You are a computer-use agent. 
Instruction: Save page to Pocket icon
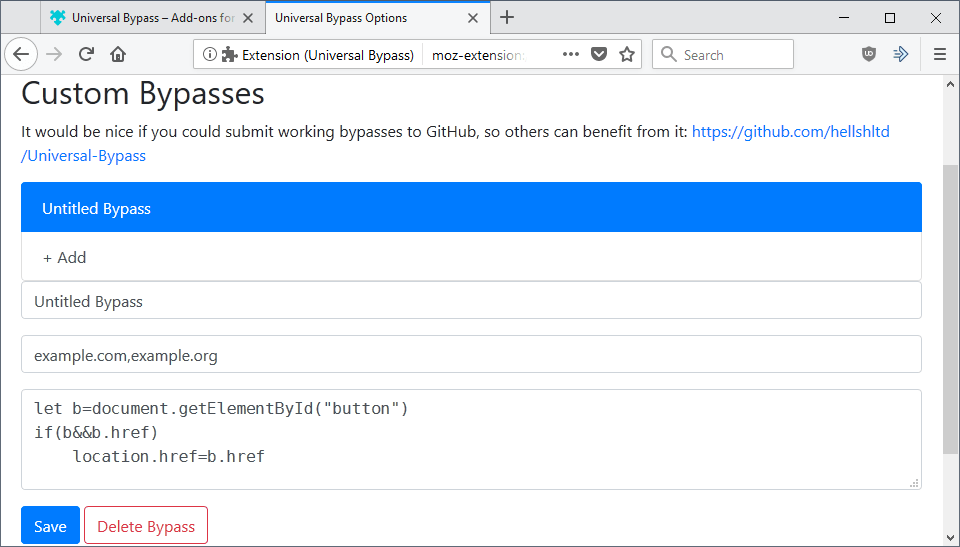[x=599, y=55]
